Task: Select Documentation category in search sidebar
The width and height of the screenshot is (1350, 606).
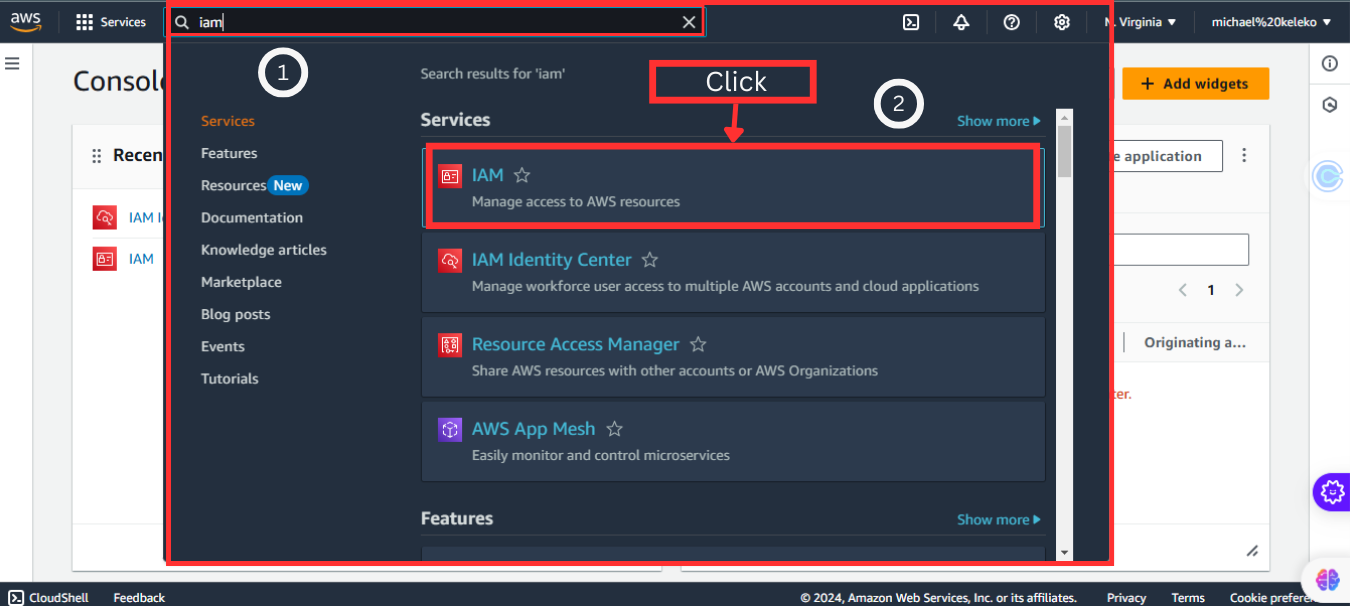Action: pos(252,217)
